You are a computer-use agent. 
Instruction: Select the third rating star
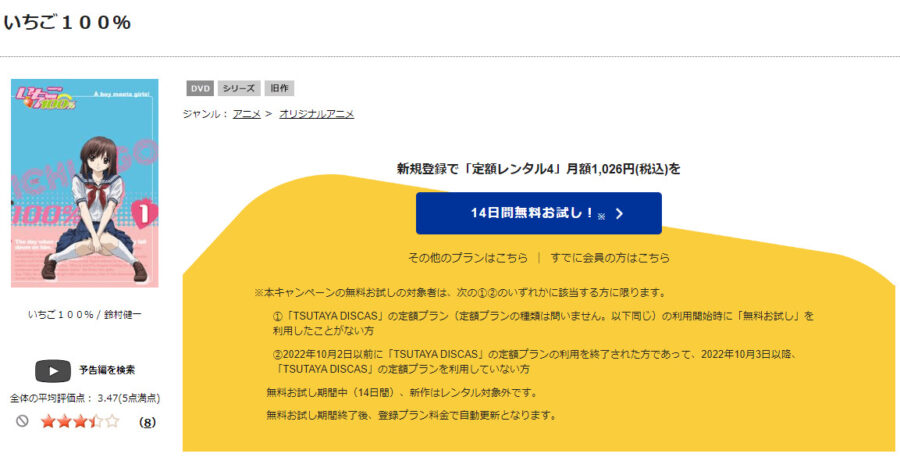[80, 422]
